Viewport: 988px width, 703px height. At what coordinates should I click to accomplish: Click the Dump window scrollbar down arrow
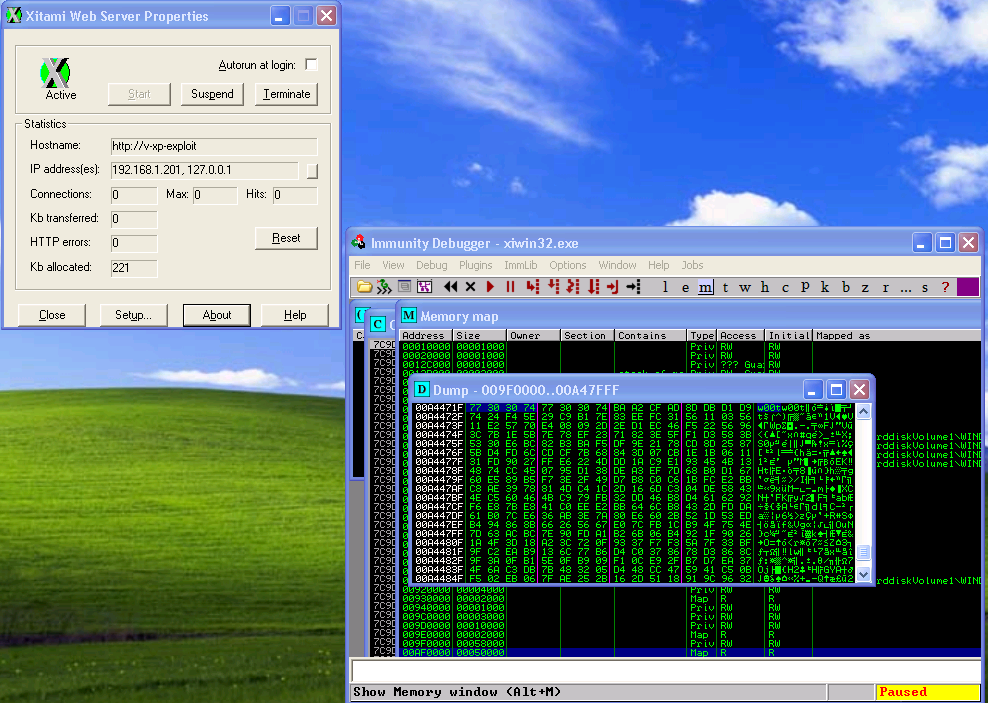[864, 574]
